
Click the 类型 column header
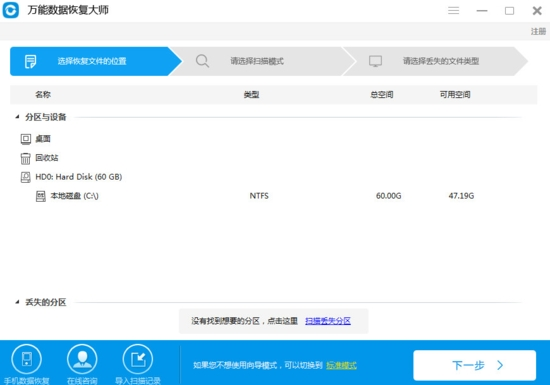pos(251,94)
